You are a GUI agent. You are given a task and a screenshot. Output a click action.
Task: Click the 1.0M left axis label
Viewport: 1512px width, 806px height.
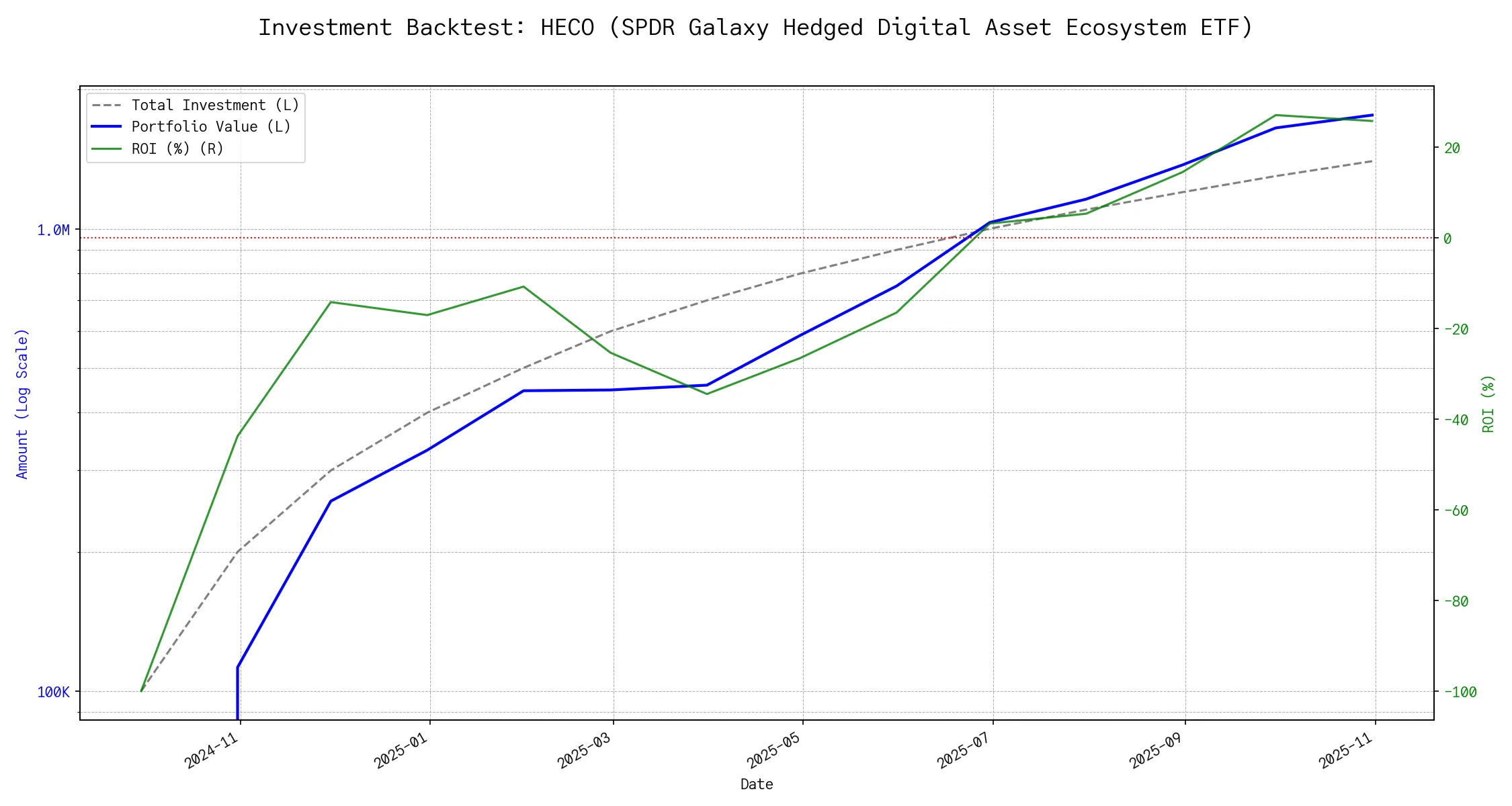pyautogui.click(x=53, y=230)
